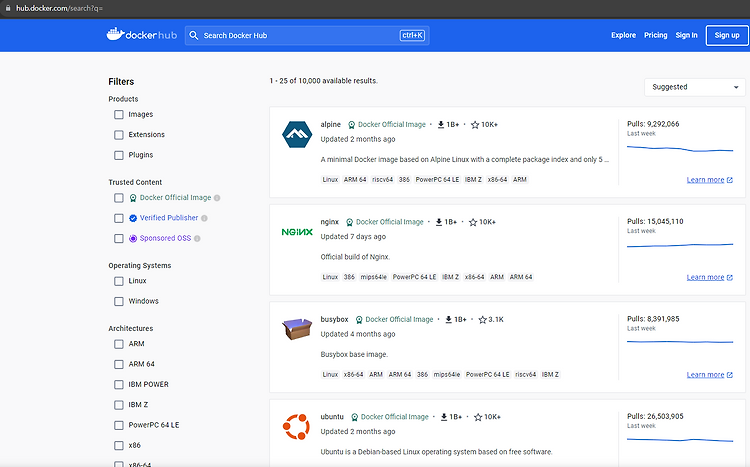Open Pricing in the top navigation
This screenshot has height=467, width=750.
[655, 35]
